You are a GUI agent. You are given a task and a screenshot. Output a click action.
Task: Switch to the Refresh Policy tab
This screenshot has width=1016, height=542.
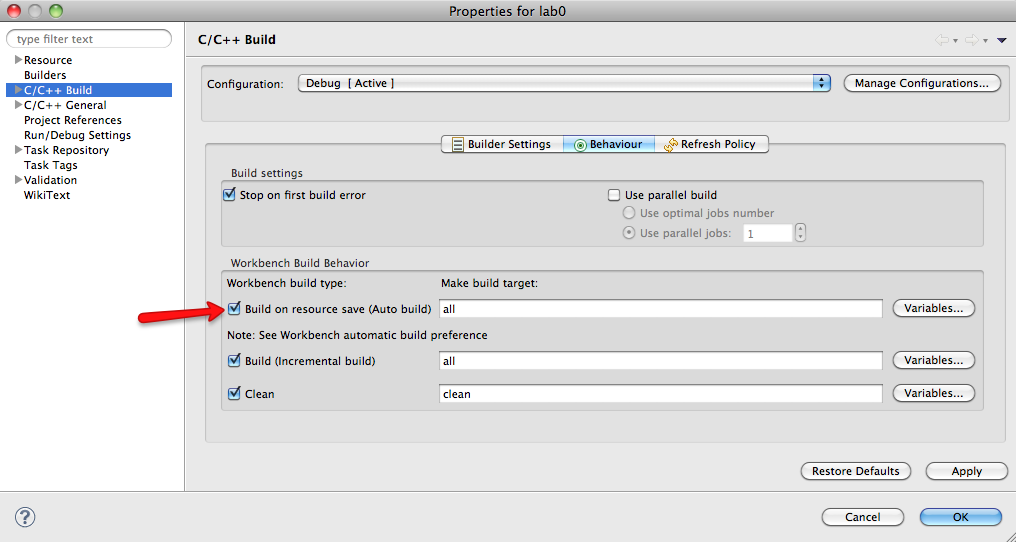710,144
